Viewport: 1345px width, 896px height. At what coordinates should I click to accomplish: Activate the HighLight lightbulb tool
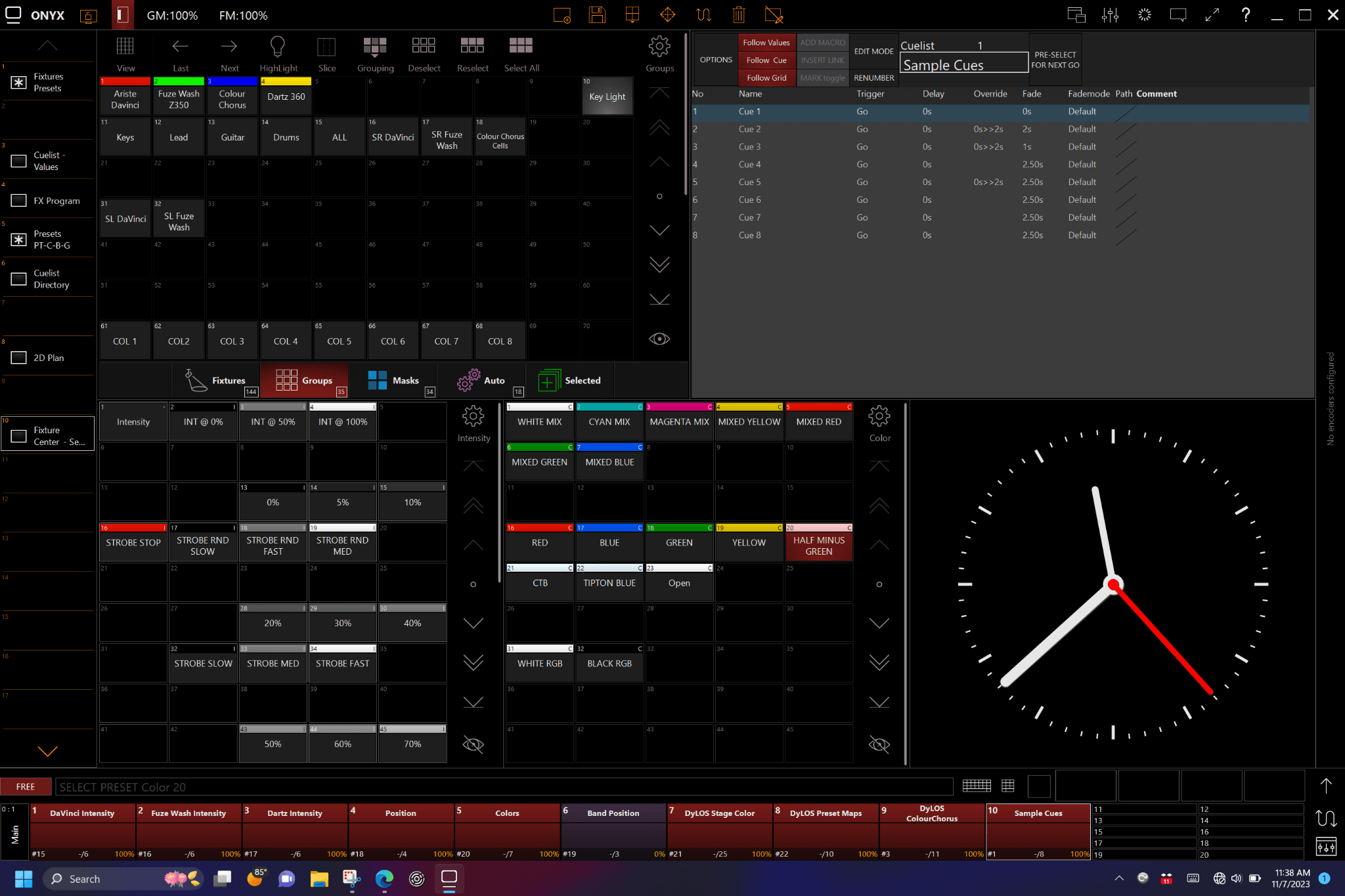point(277,53)
